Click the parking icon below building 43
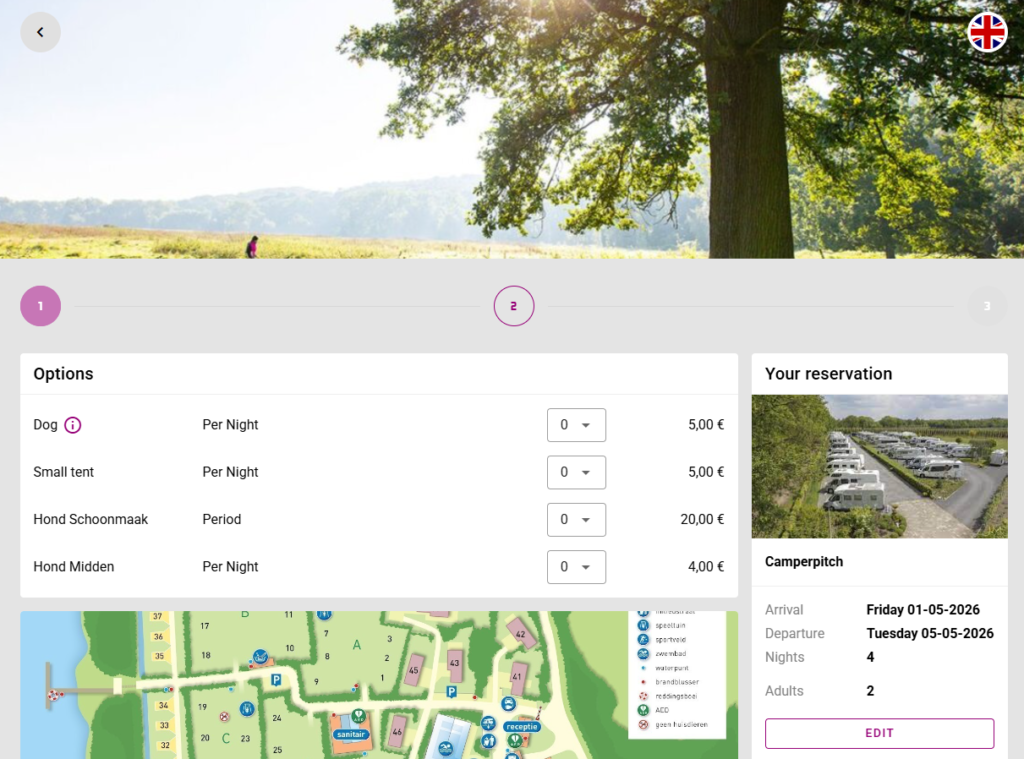Viewport: 1024px width, 759px height. point(452,691)
